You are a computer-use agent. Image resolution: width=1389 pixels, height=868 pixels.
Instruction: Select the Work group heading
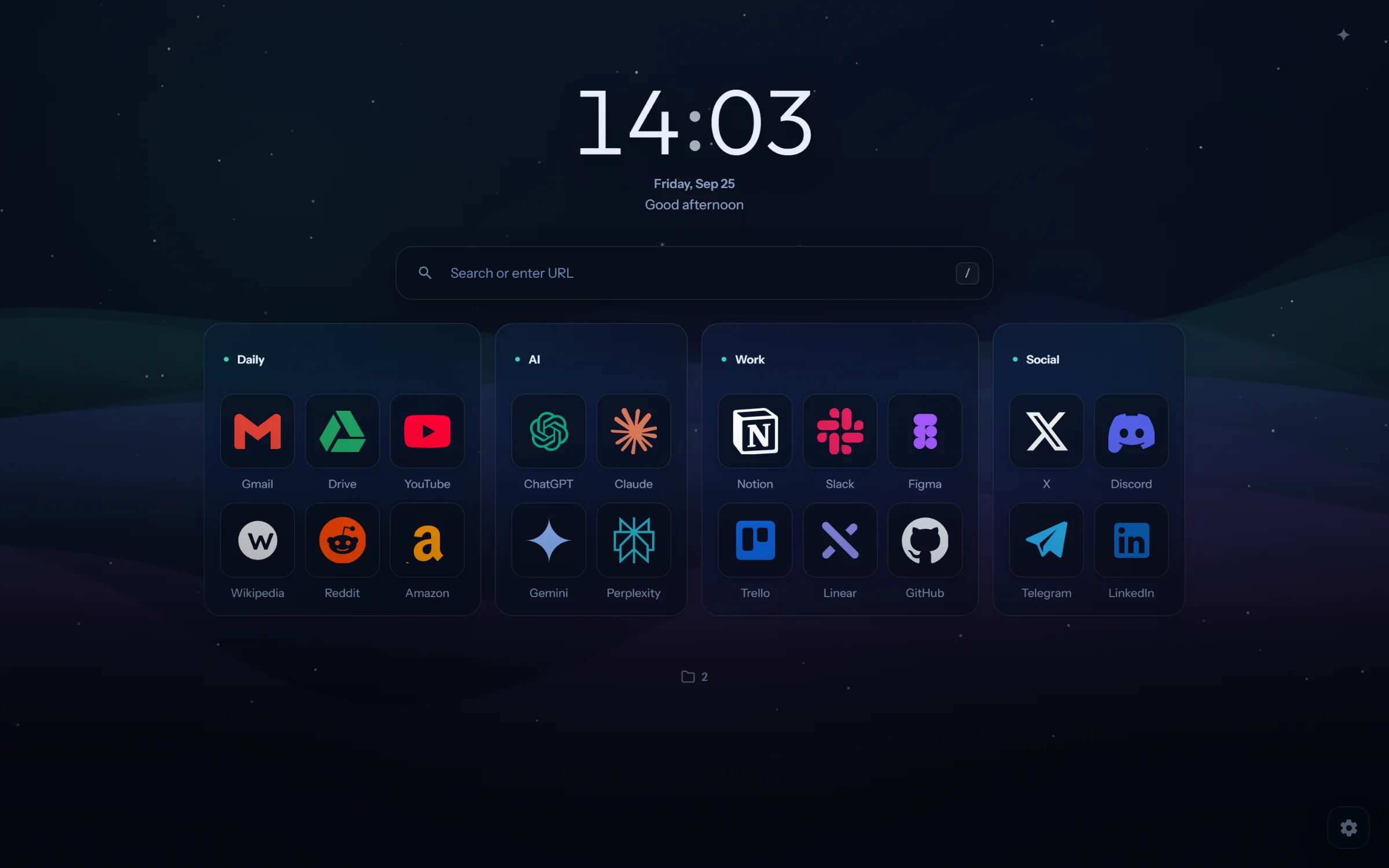749,359
